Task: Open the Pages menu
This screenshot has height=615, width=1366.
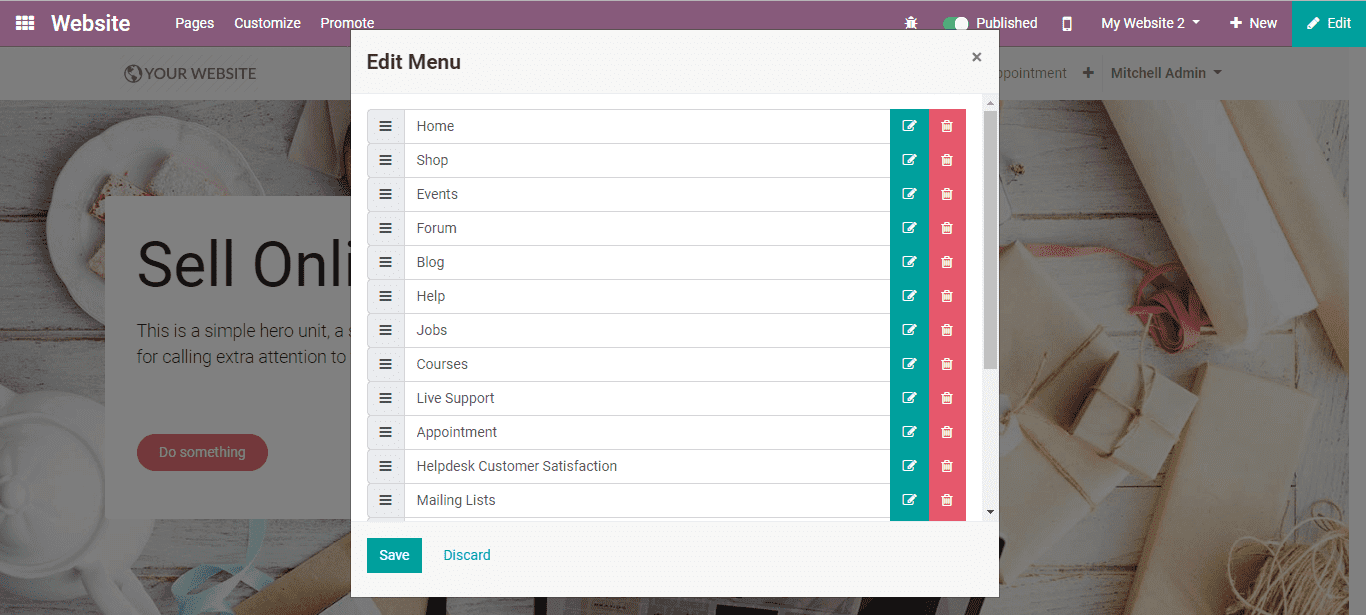Action: click(195, 23)
